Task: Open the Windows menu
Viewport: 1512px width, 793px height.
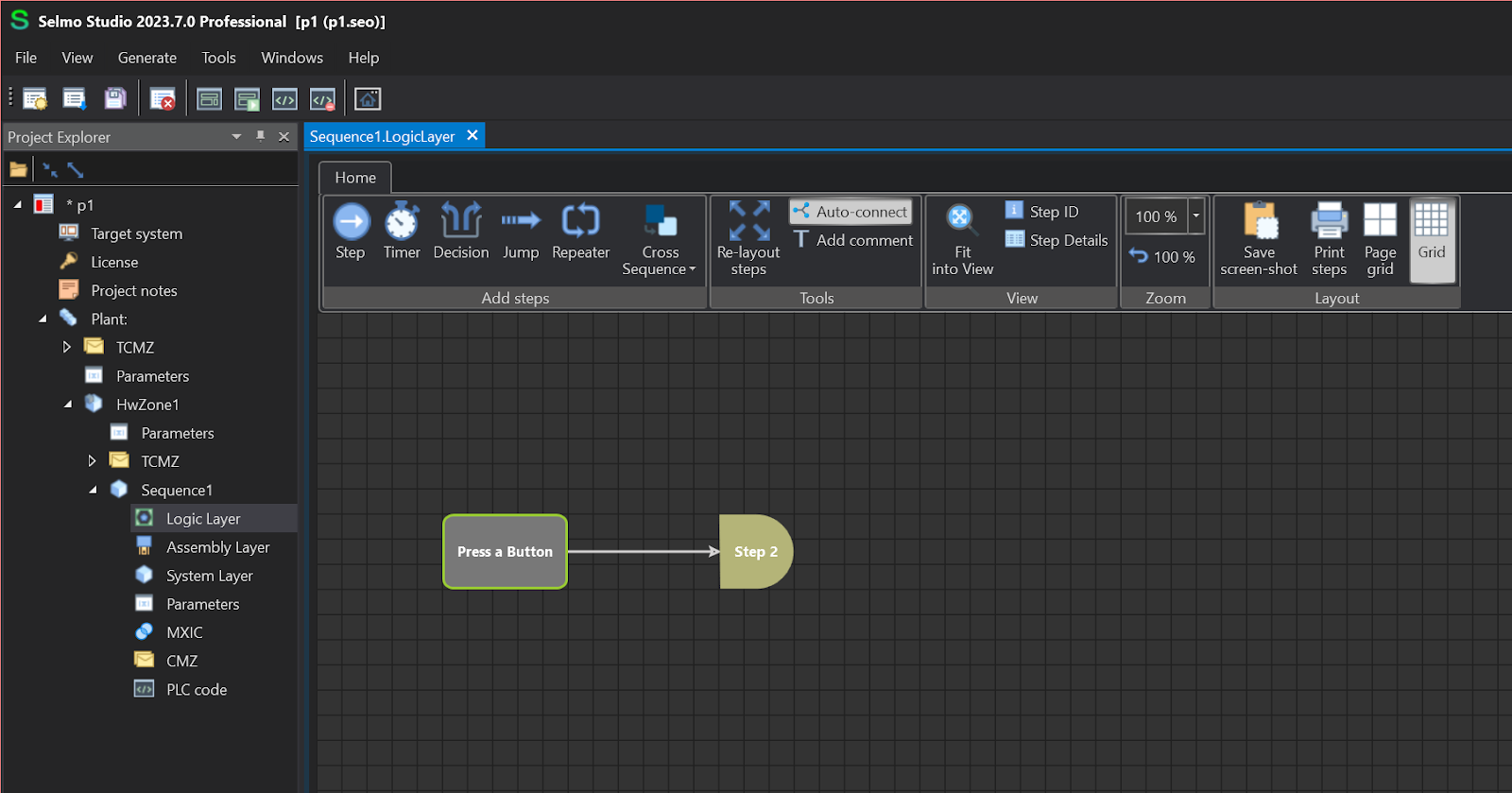Action: coord(292,58)
